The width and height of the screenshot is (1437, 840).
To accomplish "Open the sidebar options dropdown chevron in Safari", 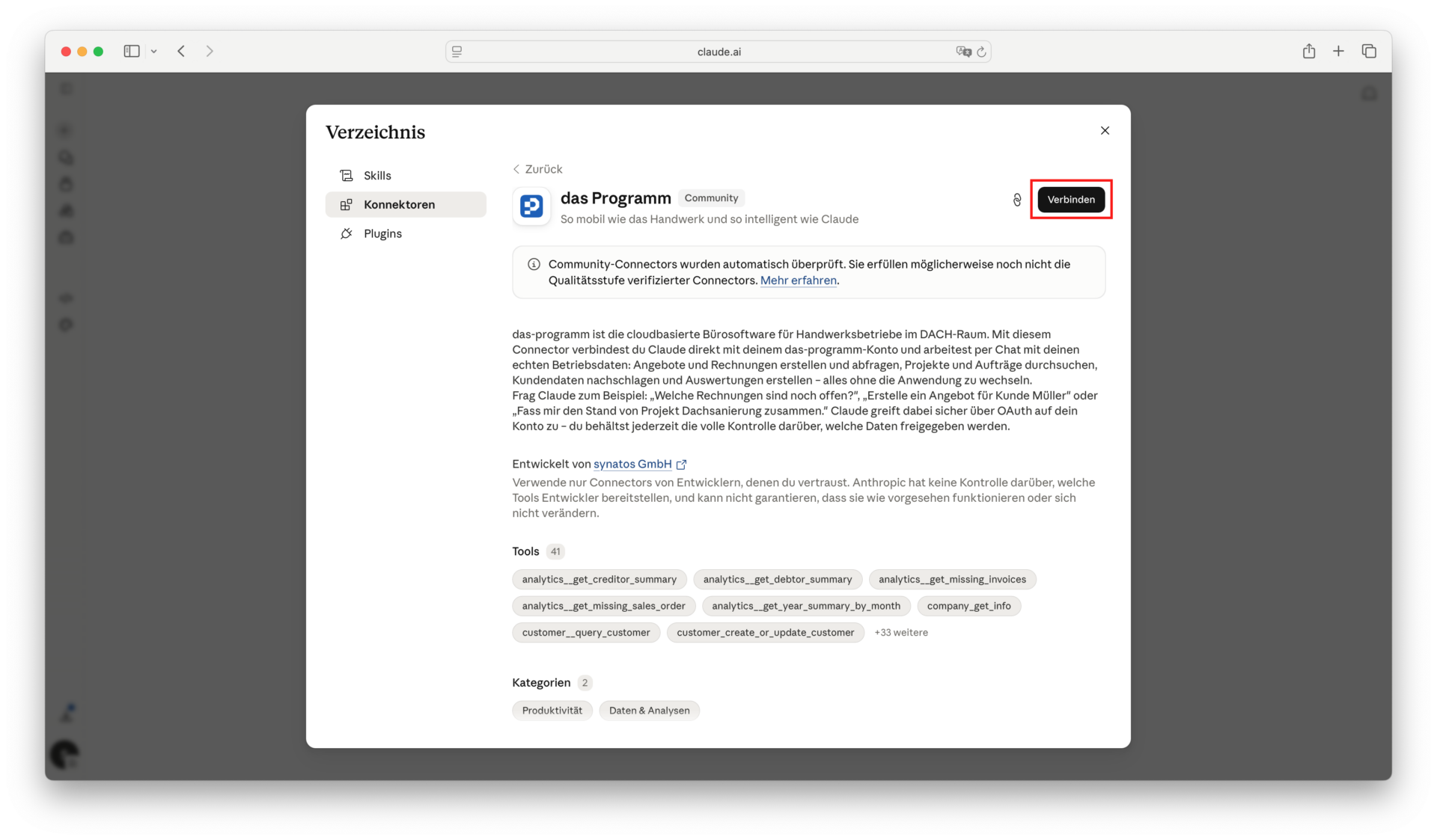I will coord(153,52).
